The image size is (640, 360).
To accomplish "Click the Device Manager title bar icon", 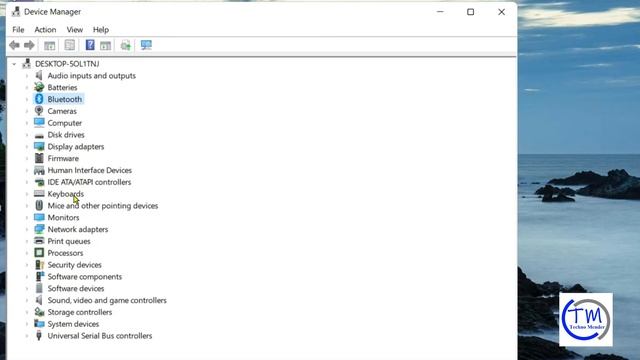I will point(16,11).
